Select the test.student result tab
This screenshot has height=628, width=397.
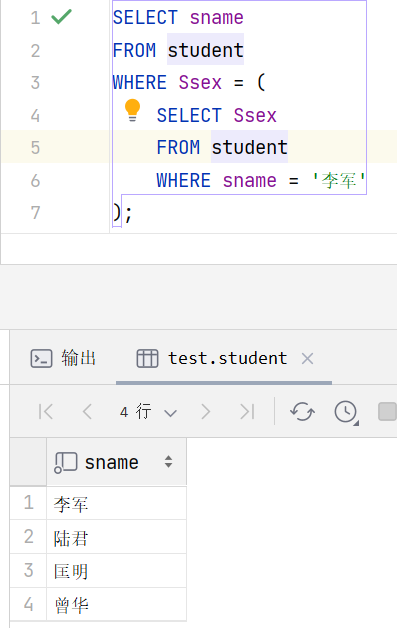pos(212,358)
